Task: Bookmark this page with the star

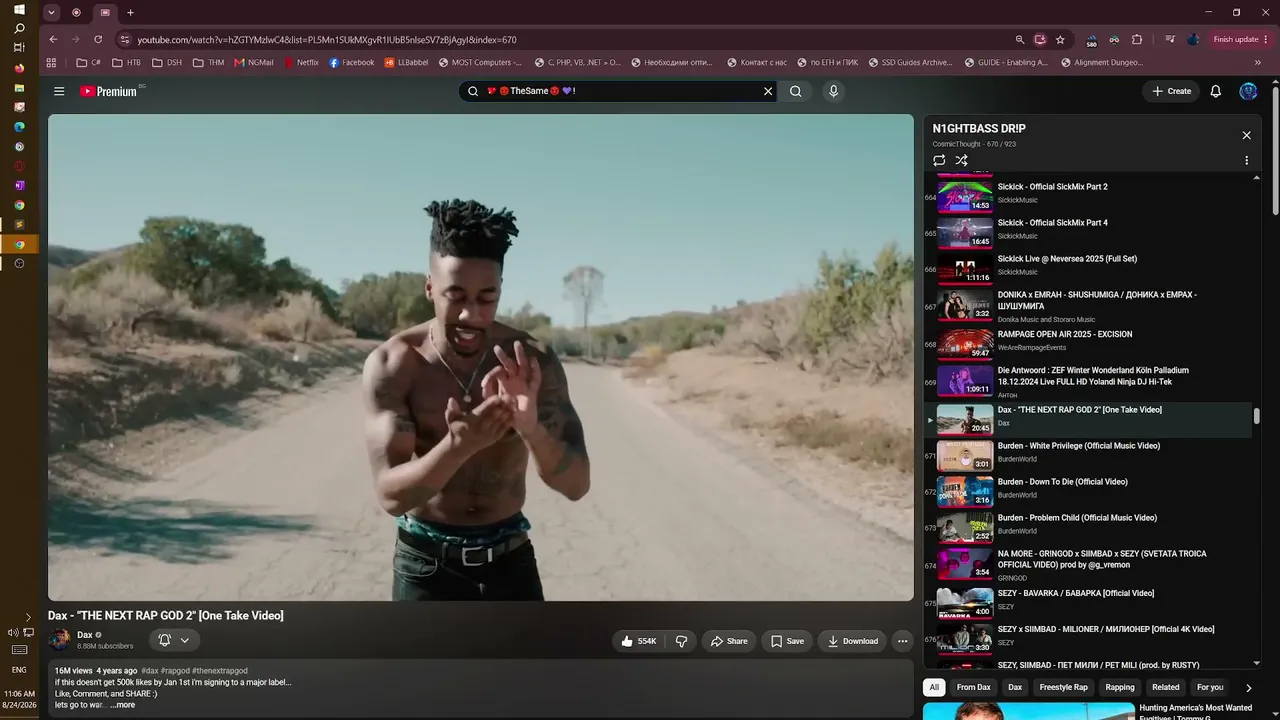Action: [x=1060, y=39]
